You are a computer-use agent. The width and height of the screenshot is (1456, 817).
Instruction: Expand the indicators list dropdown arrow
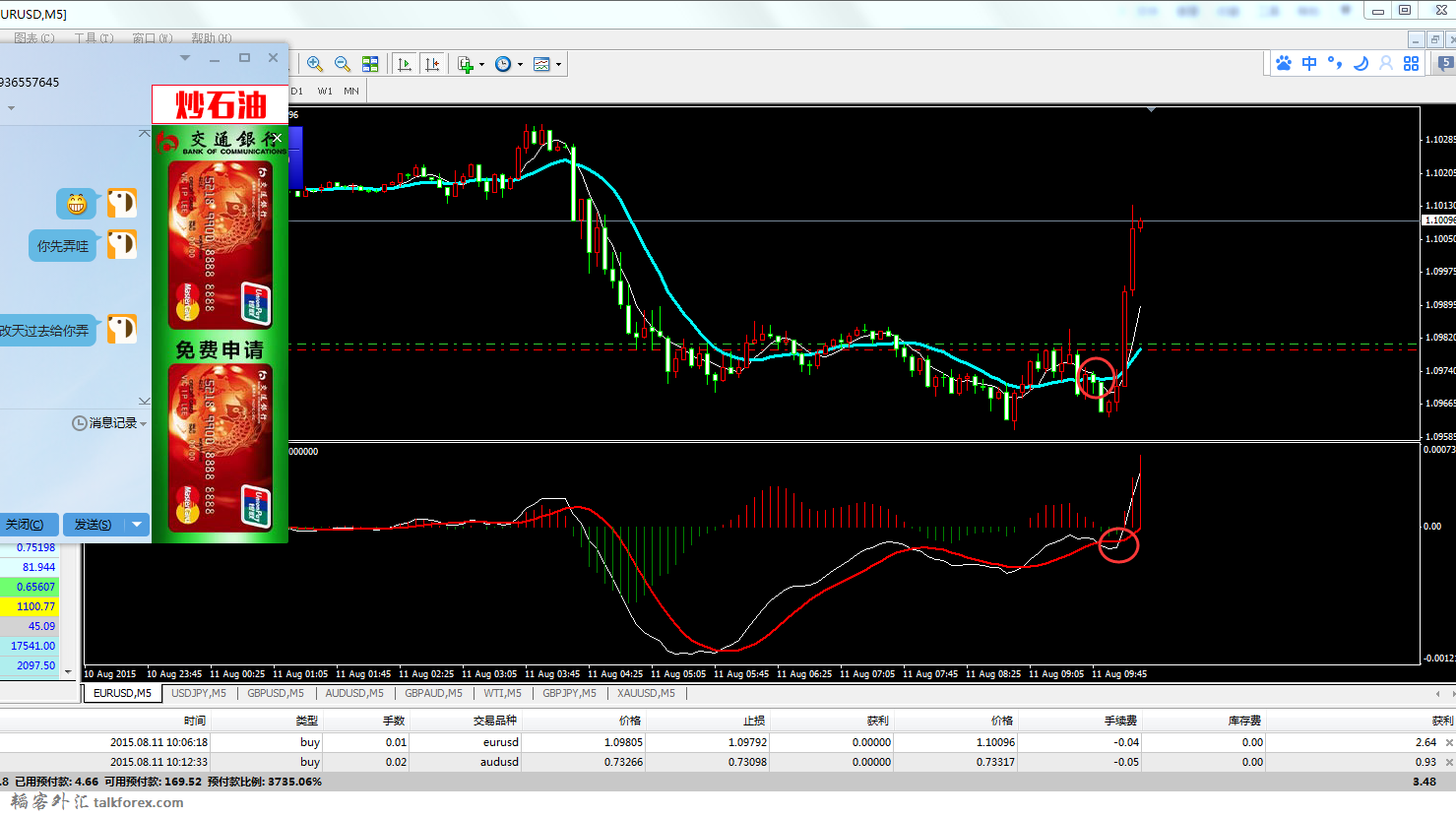coord(481,65)
